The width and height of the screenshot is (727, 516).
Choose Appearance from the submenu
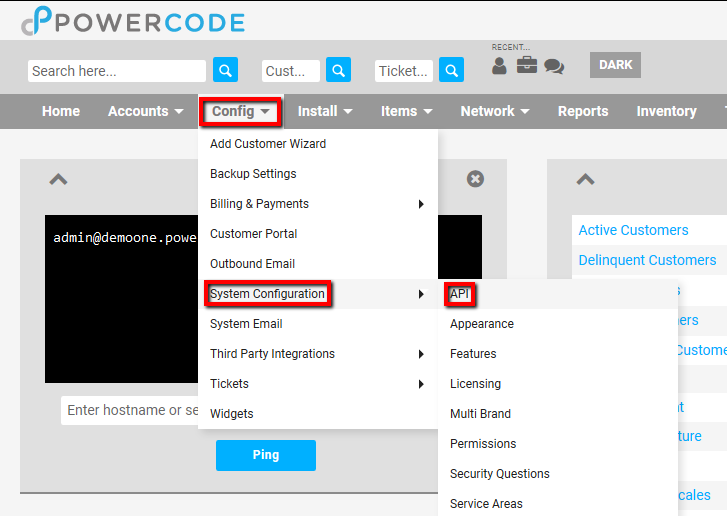click(x=558, y=324)
